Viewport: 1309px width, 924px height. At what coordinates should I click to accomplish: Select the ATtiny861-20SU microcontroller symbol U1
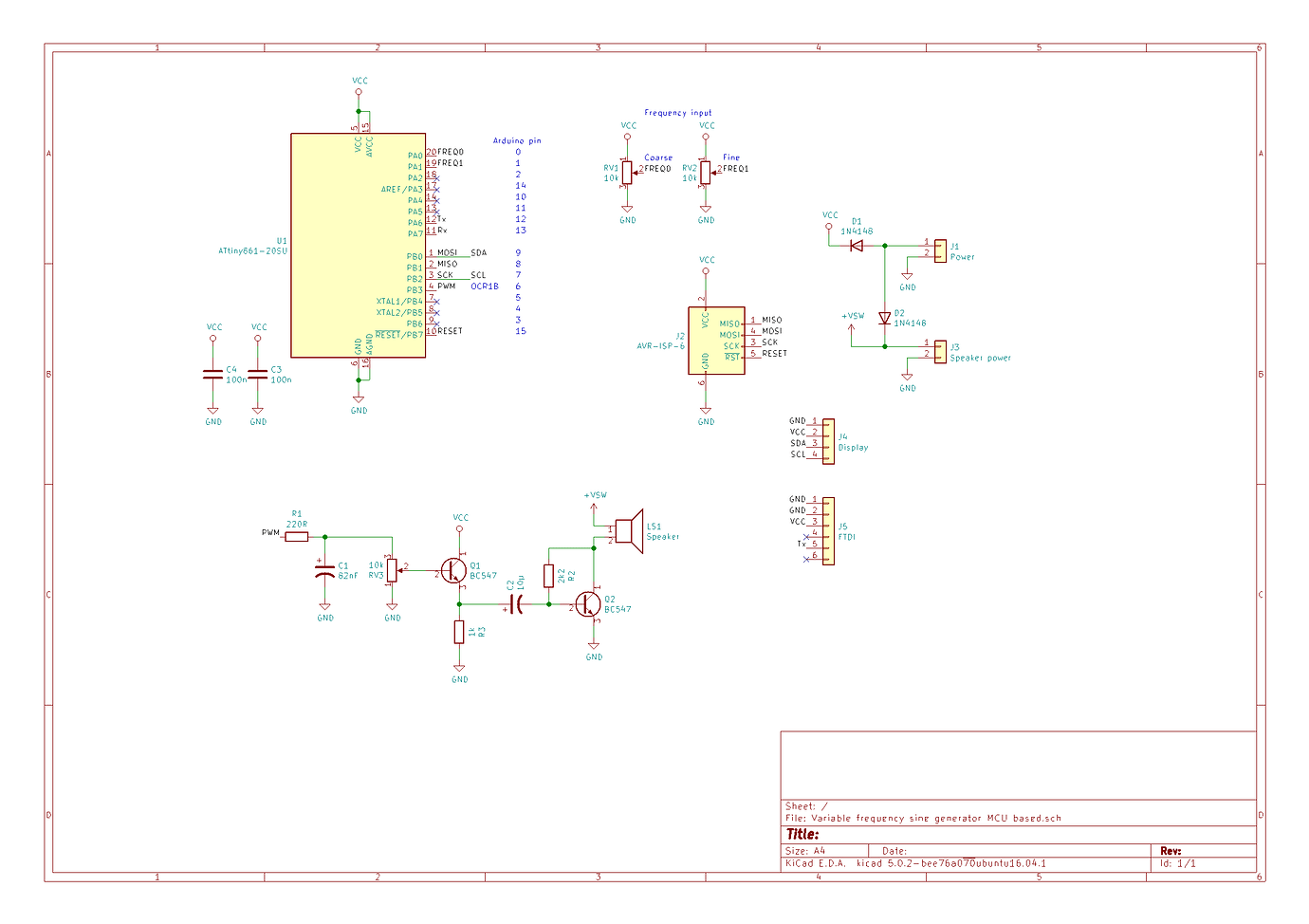pyautogui.click(x=360, y=247)
